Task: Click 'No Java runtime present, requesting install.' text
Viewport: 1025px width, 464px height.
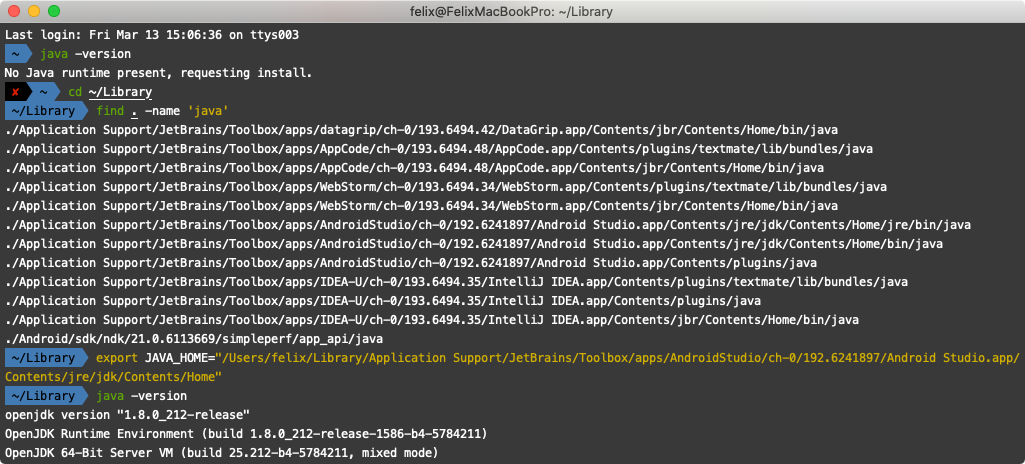Action: coord(158,73)
